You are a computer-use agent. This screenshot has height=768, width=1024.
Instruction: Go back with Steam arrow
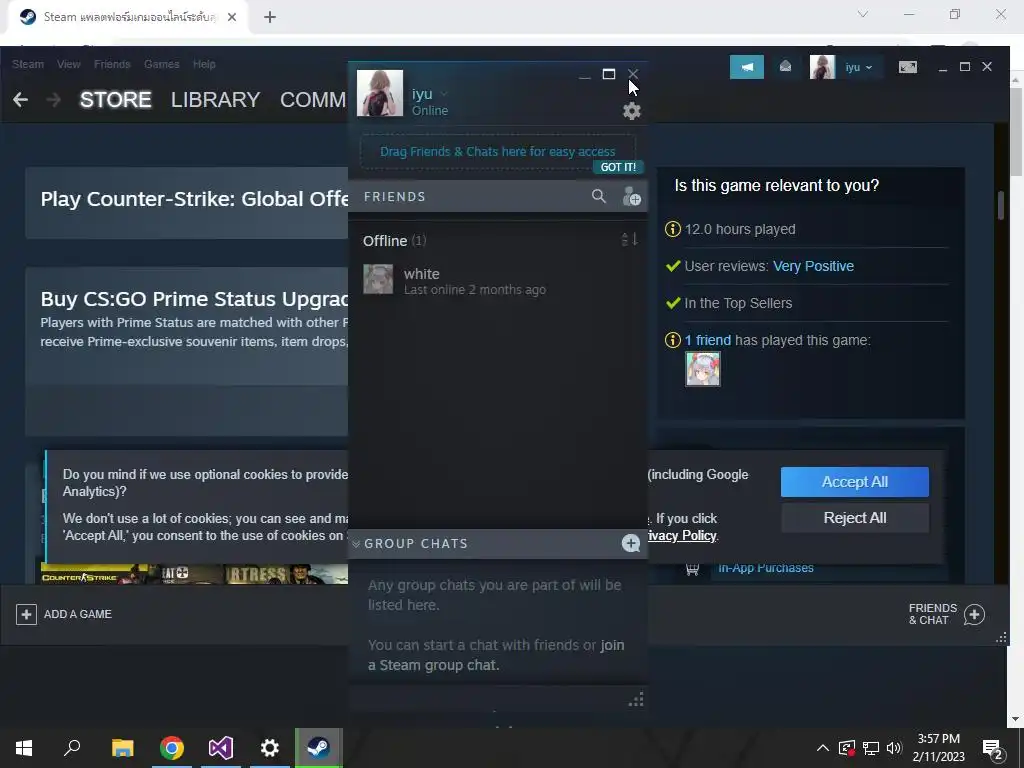pos(20,99)
